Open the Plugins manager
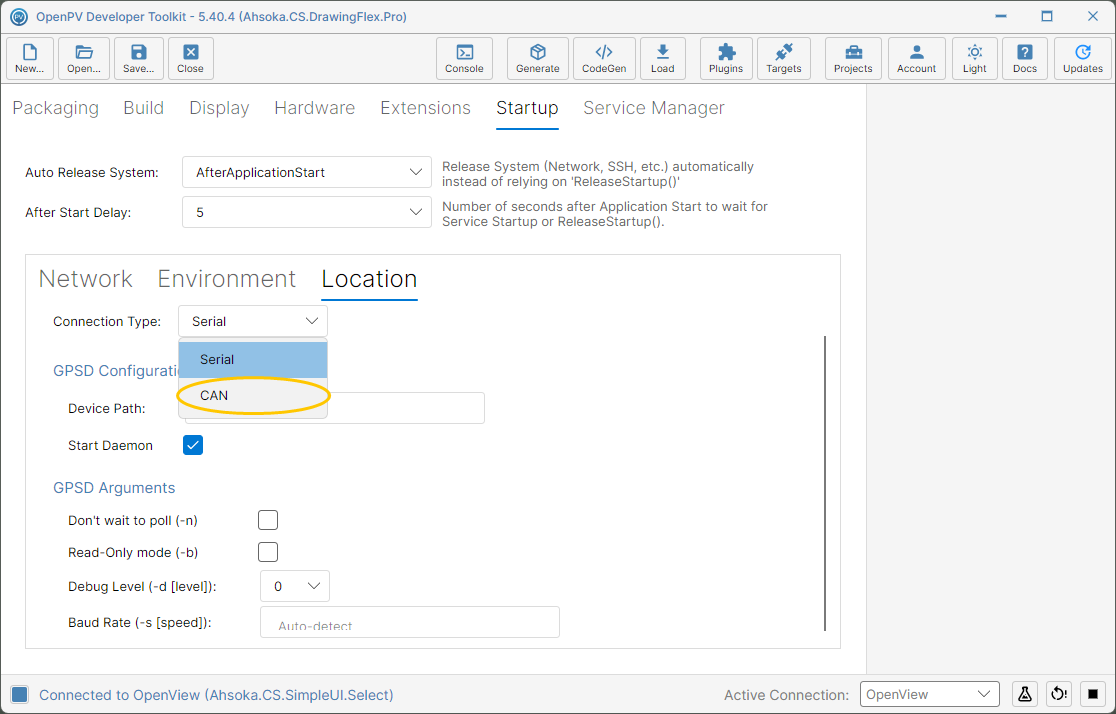Viewport: 1116px width, 714px height. click(x=726, y=58)
